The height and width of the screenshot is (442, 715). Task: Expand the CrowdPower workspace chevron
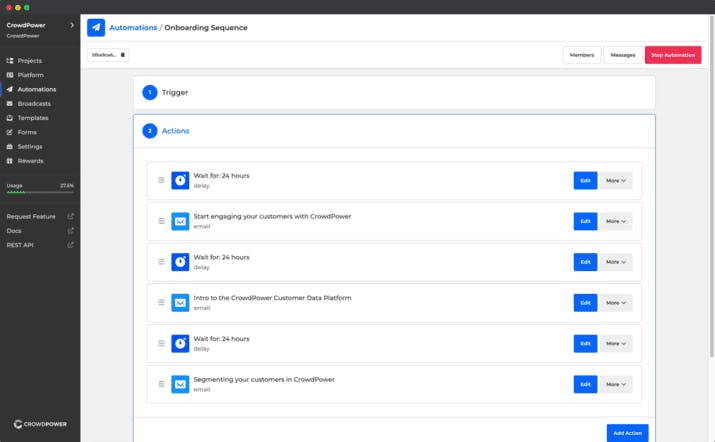coord(72,25)
